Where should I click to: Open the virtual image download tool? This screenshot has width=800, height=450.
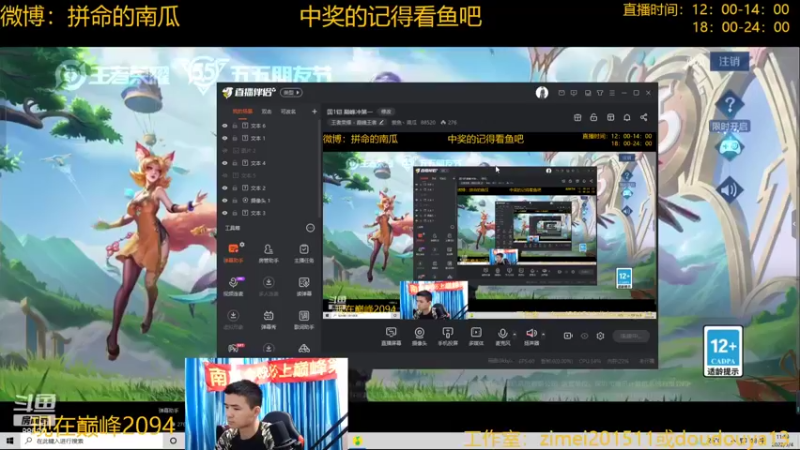coord(234,319)
